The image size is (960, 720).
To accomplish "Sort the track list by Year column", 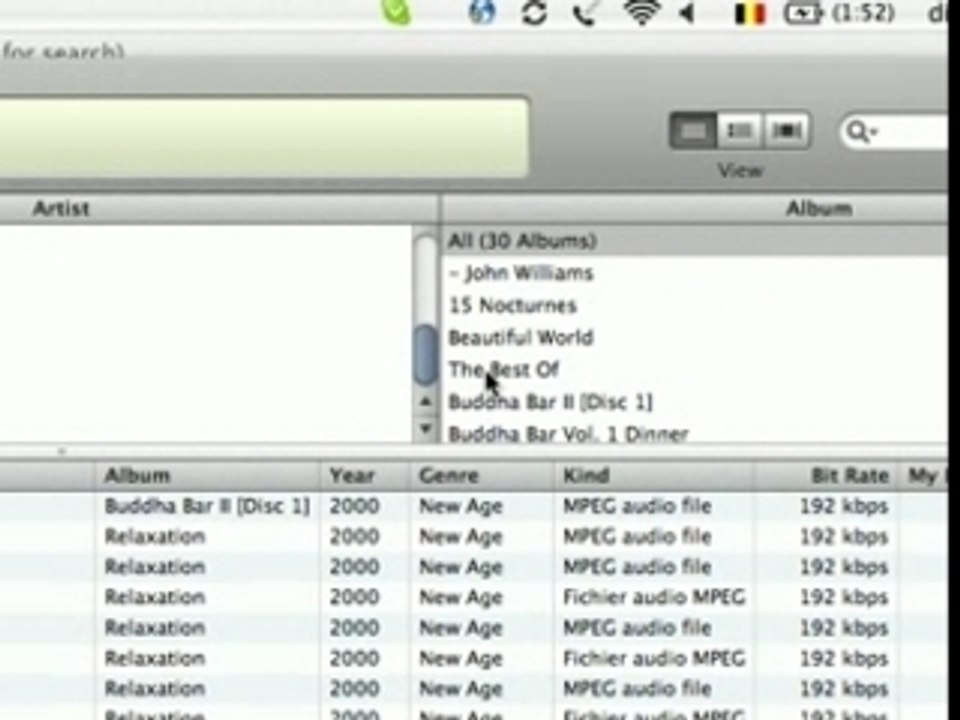I will (x=364, y=476).
